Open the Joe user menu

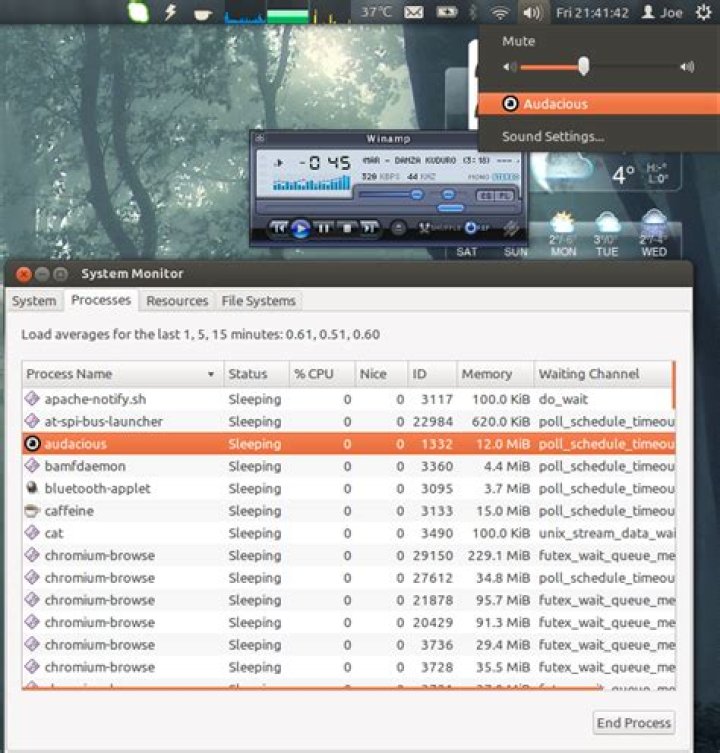click(x=662, y=12)
